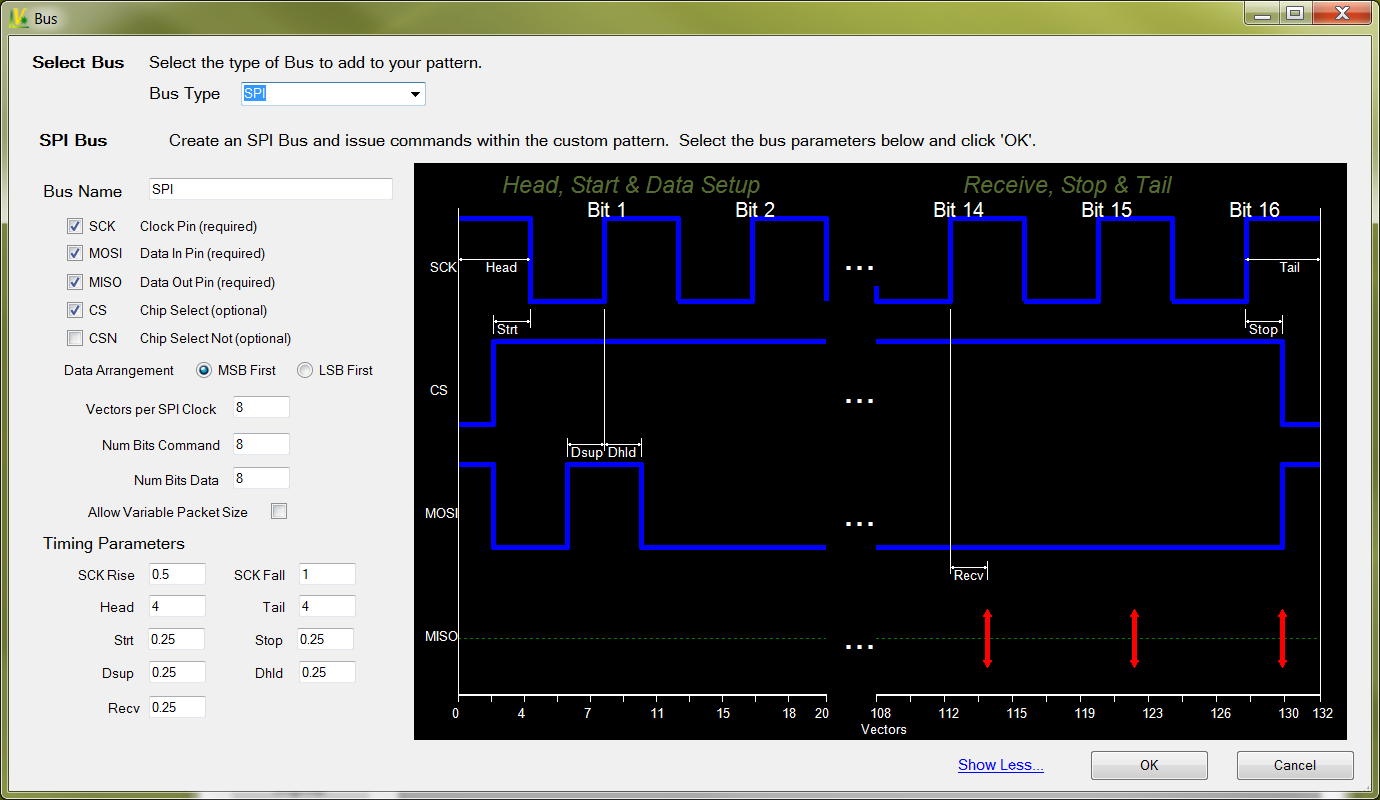
Task: Click the SCK Rise timing field
Action: [177, 574]
